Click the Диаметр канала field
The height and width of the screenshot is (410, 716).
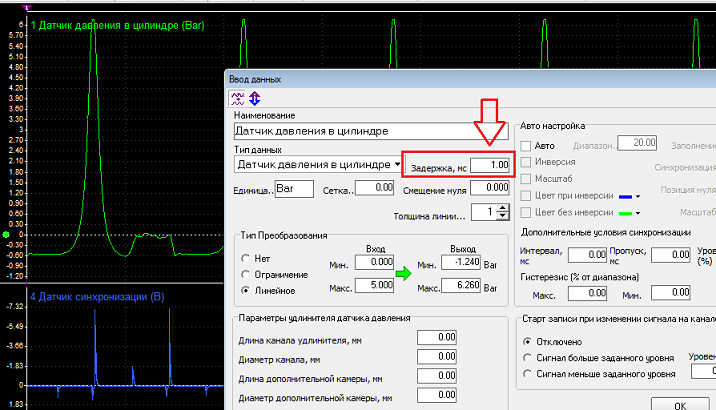click(x=437, y=357)
